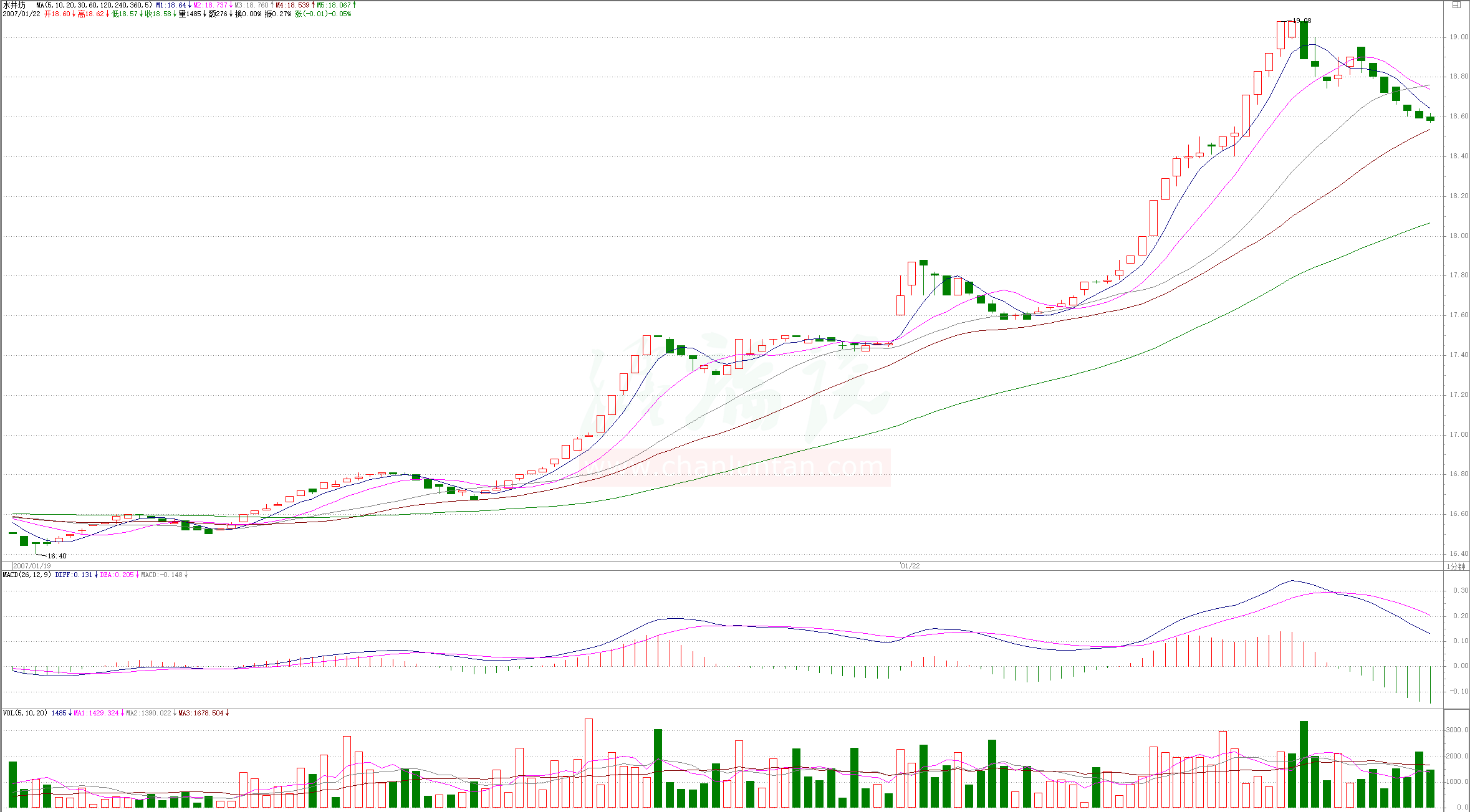Click the MA3:1678.504 volume average value
Screen dimensions: 1470x812
tap(201, 713)
